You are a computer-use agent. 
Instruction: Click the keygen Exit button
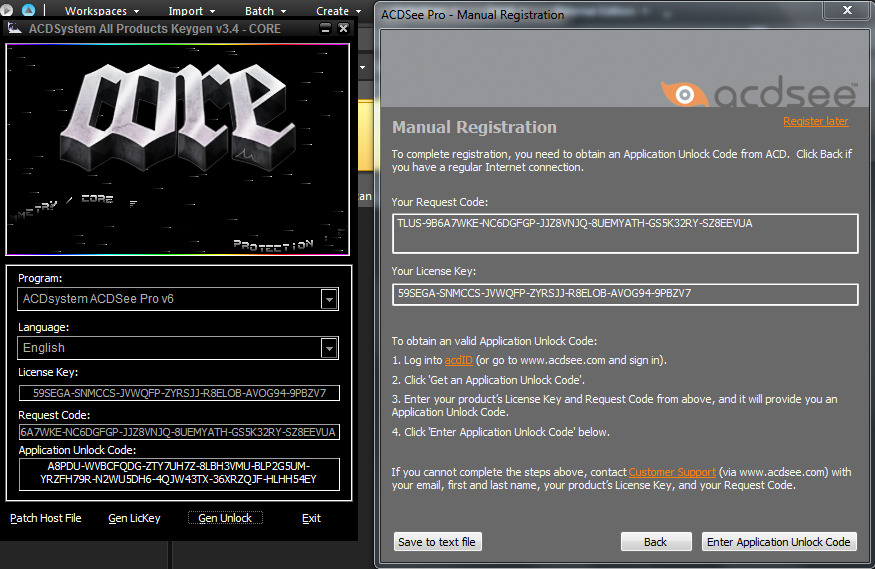[x=311, y=518]
